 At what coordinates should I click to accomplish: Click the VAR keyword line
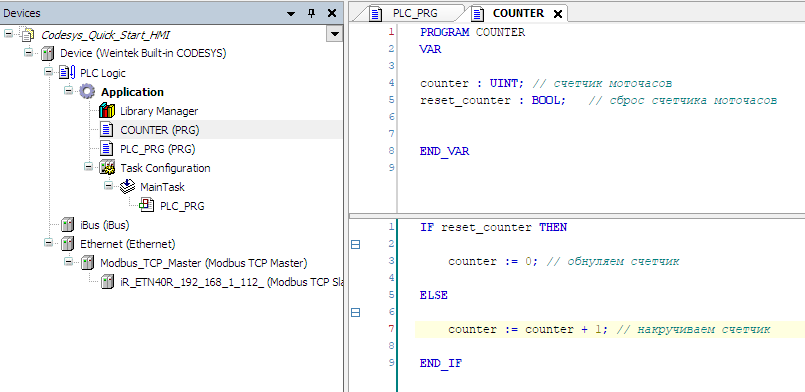point(430,49)
